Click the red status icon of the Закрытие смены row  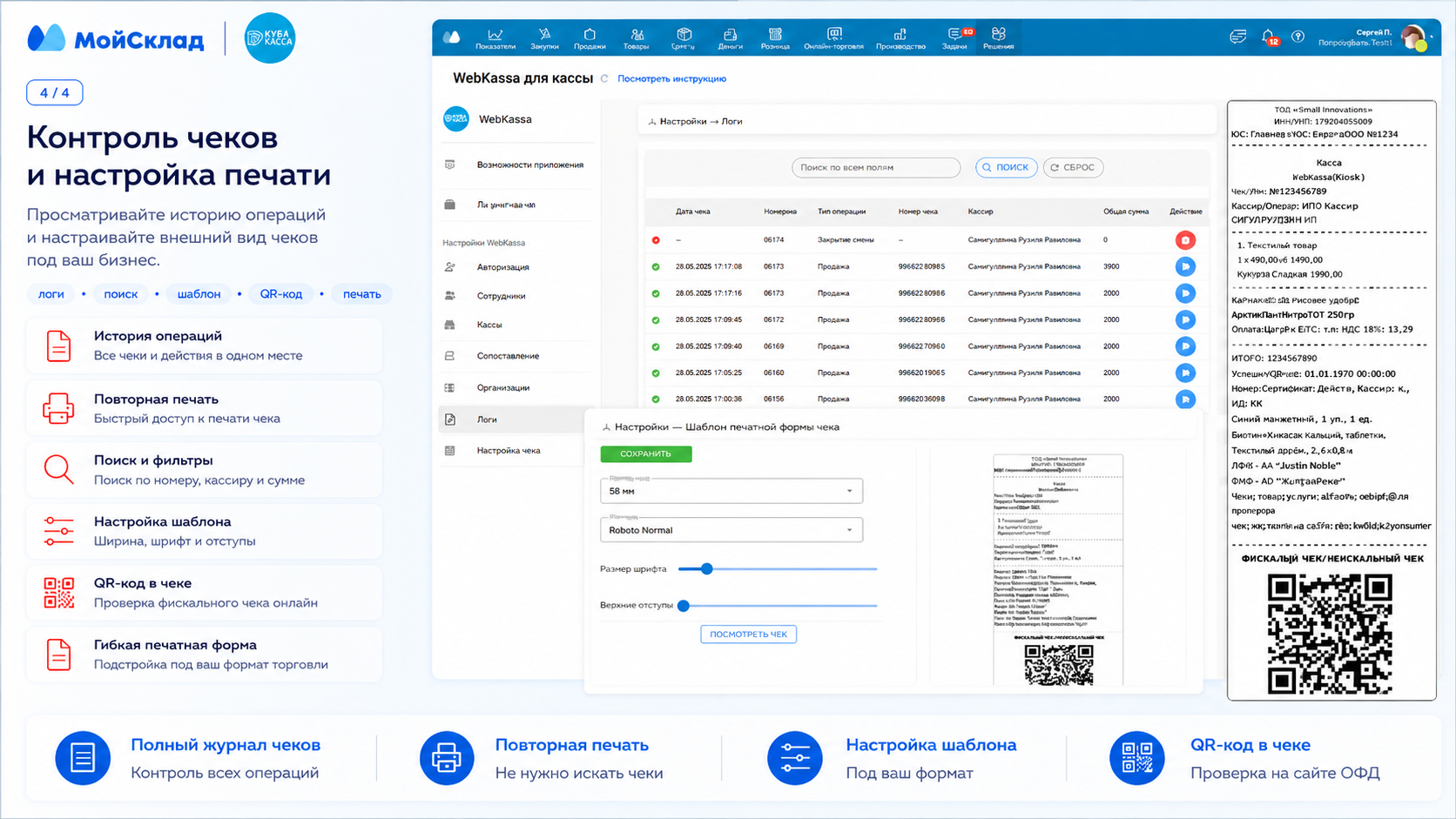656,240
